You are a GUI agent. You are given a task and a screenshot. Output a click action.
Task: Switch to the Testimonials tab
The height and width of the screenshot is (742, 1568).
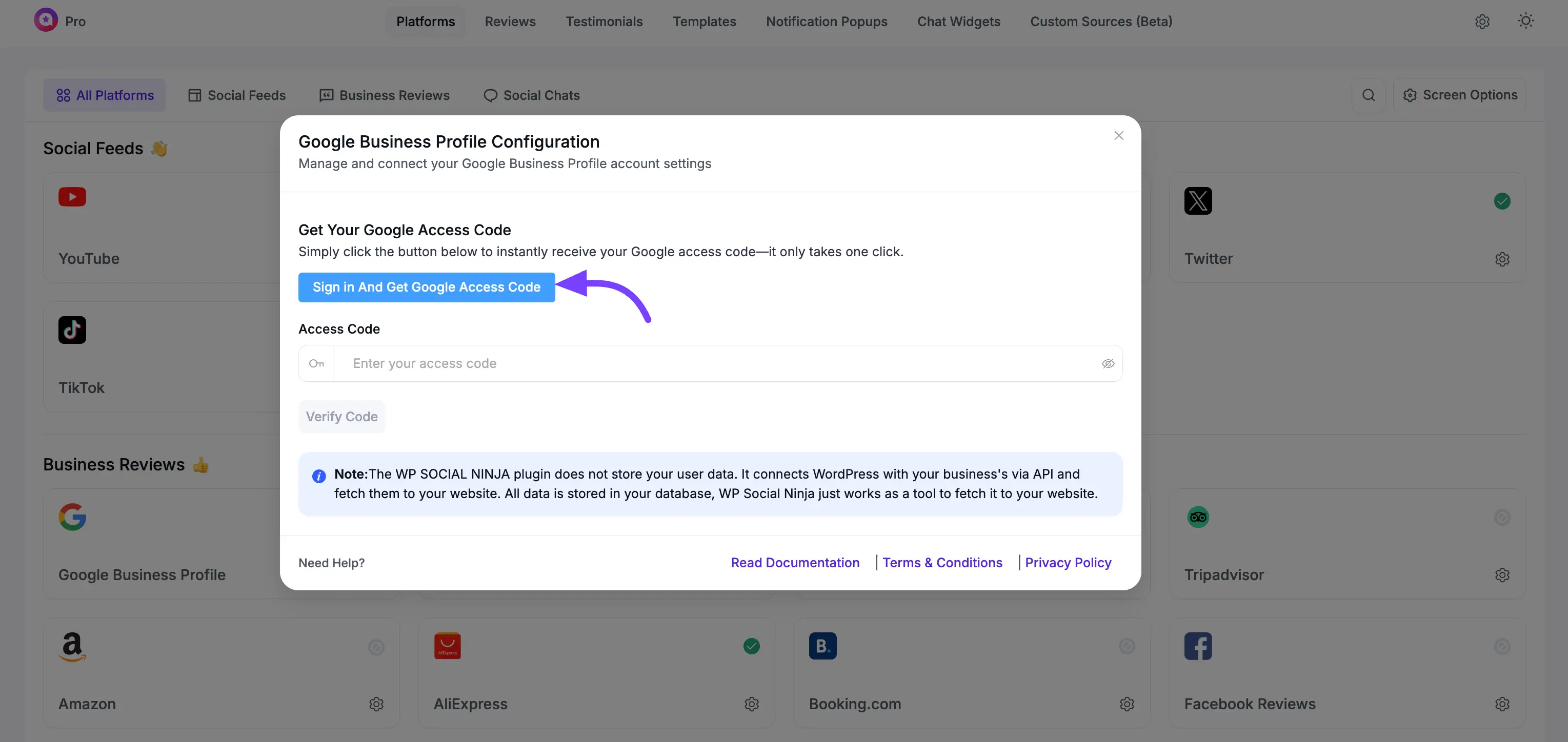(604, 22)
